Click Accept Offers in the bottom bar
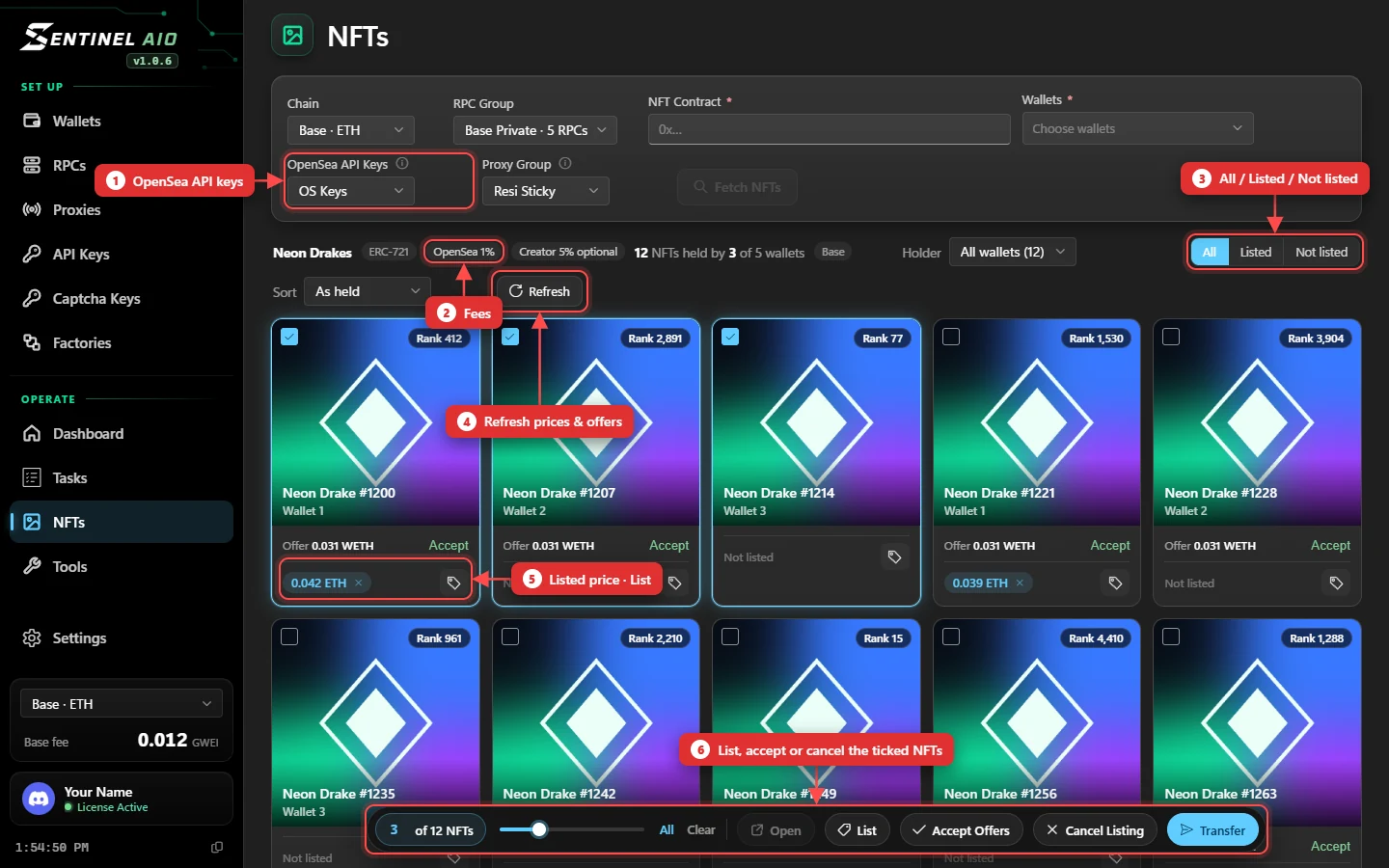This screenshot has width=1389, height=868. (962, 830)
